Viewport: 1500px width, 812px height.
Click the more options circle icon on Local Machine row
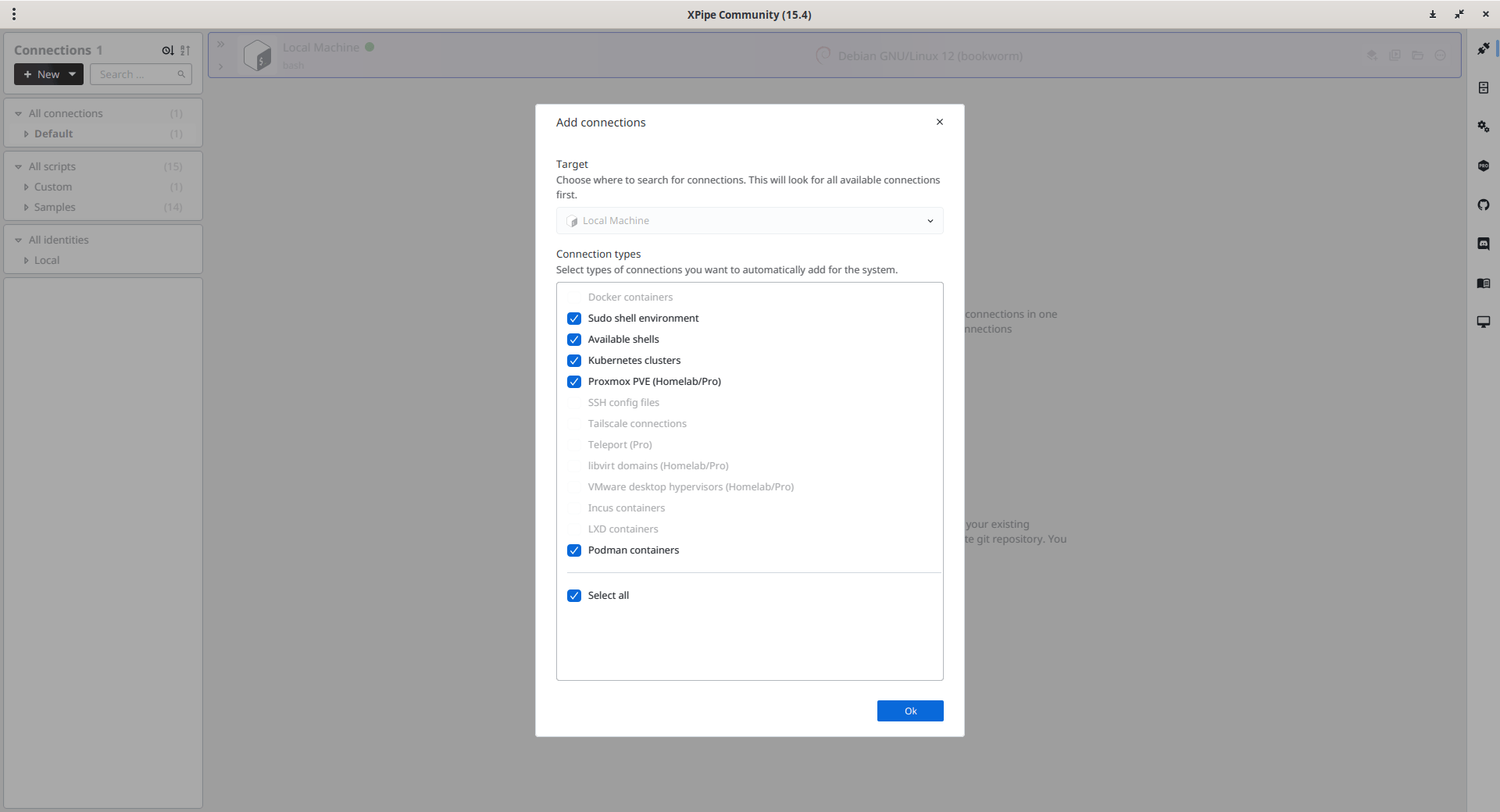[1441, 55]
